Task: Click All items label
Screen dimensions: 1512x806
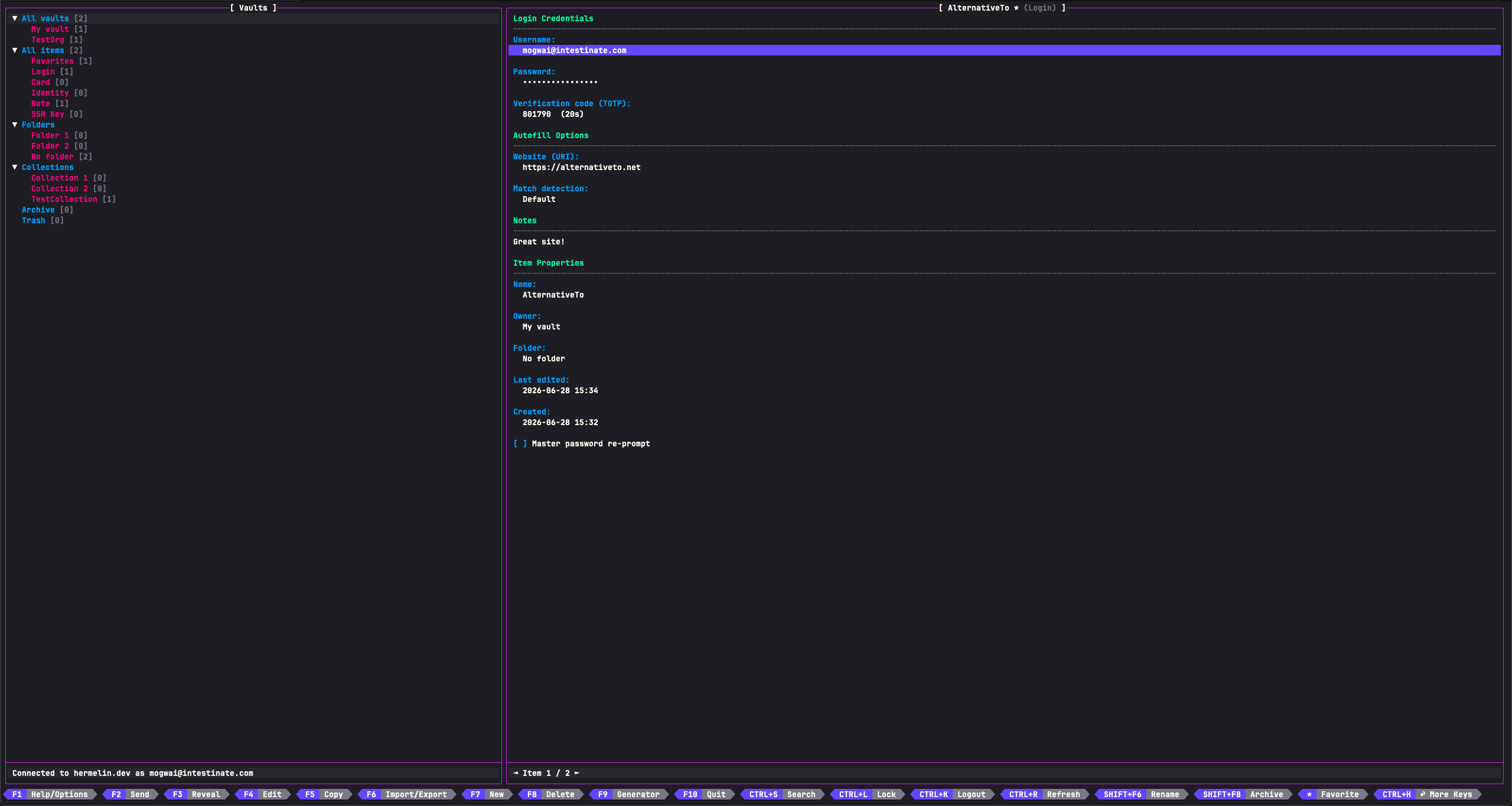Action: coord(43,50)
